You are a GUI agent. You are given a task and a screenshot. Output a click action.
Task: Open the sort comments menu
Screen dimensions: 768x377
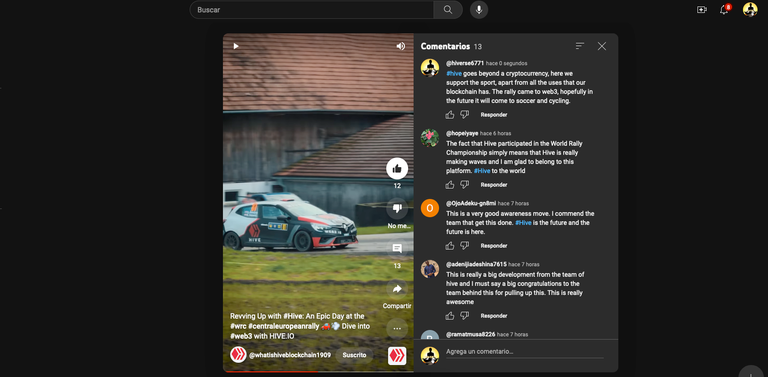(580, 46)
